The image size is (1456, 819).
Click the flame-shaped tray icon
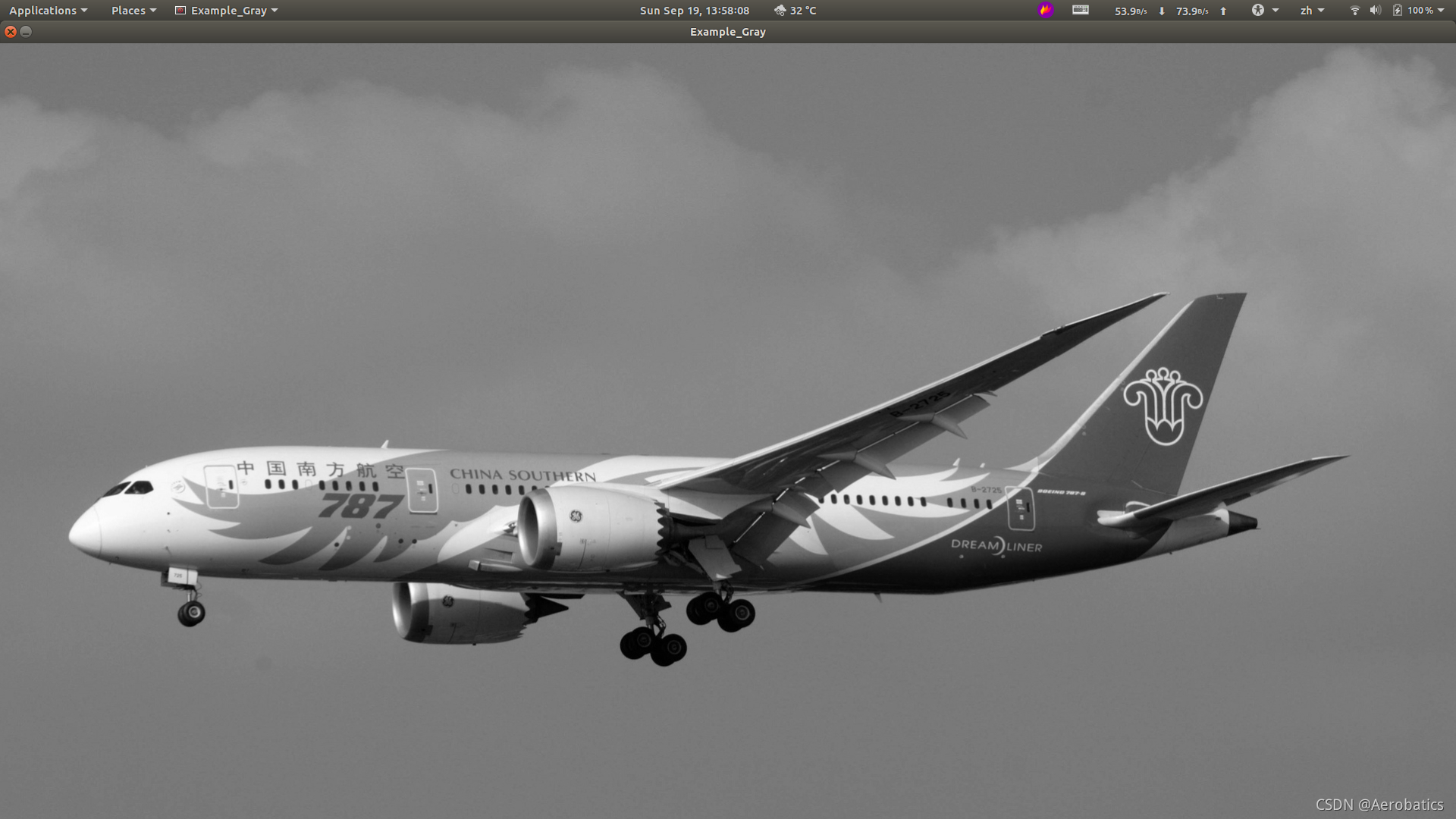[1046, 10]
